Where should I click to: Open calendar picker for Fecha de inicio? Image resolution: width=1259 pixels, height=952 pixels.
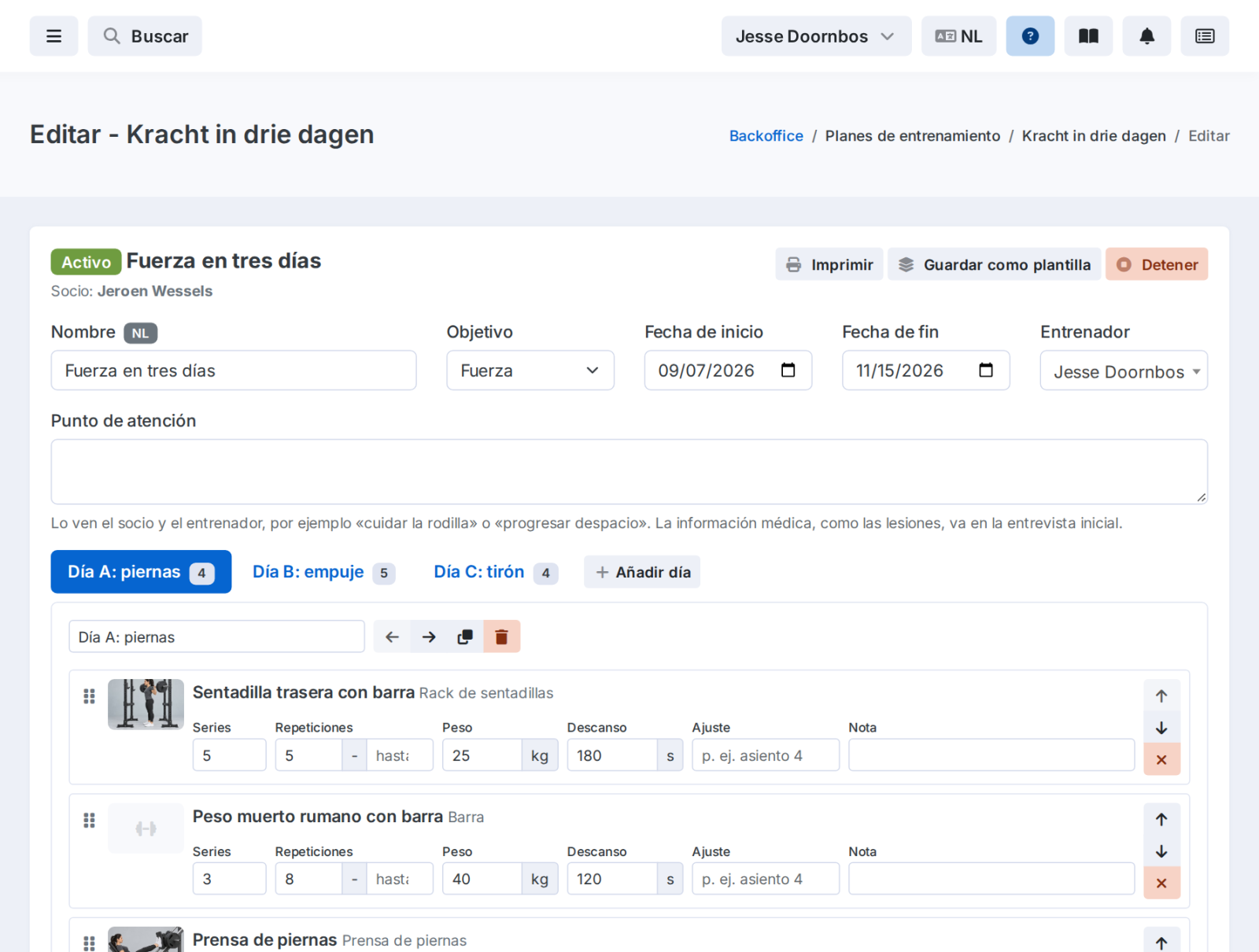[788, 371]
